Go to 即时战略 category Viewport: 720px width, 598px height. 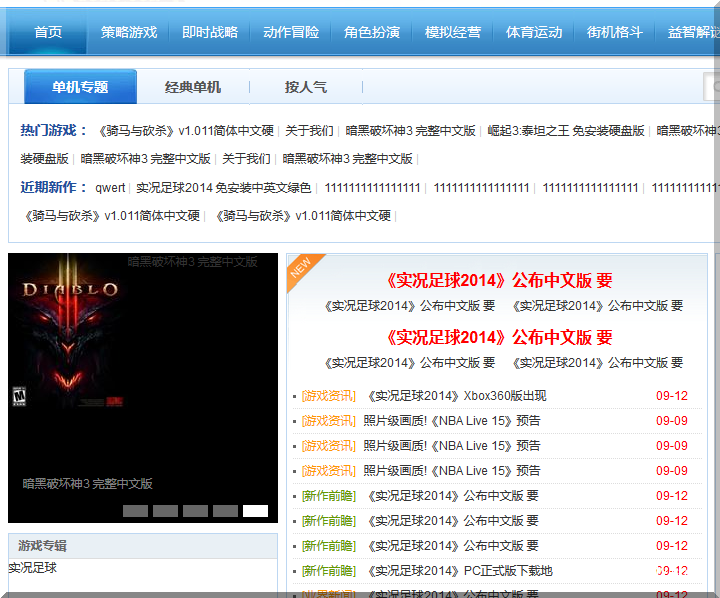210,32
